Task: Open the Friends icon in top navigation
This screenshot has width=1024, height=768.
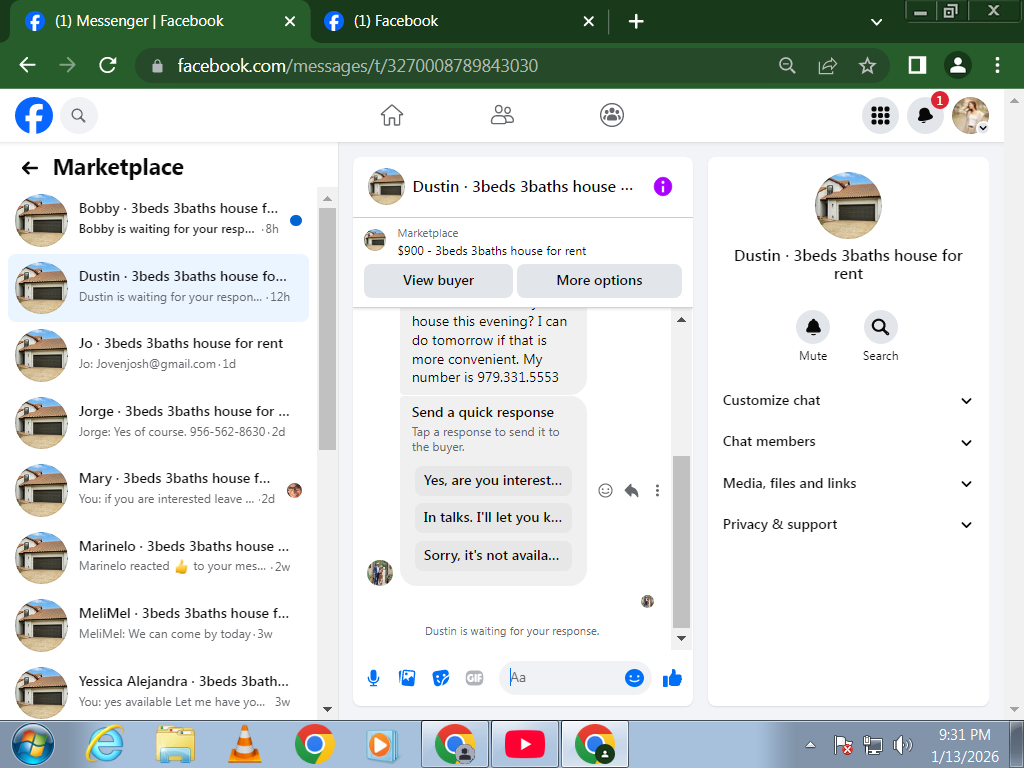Action: click(502, 115)
